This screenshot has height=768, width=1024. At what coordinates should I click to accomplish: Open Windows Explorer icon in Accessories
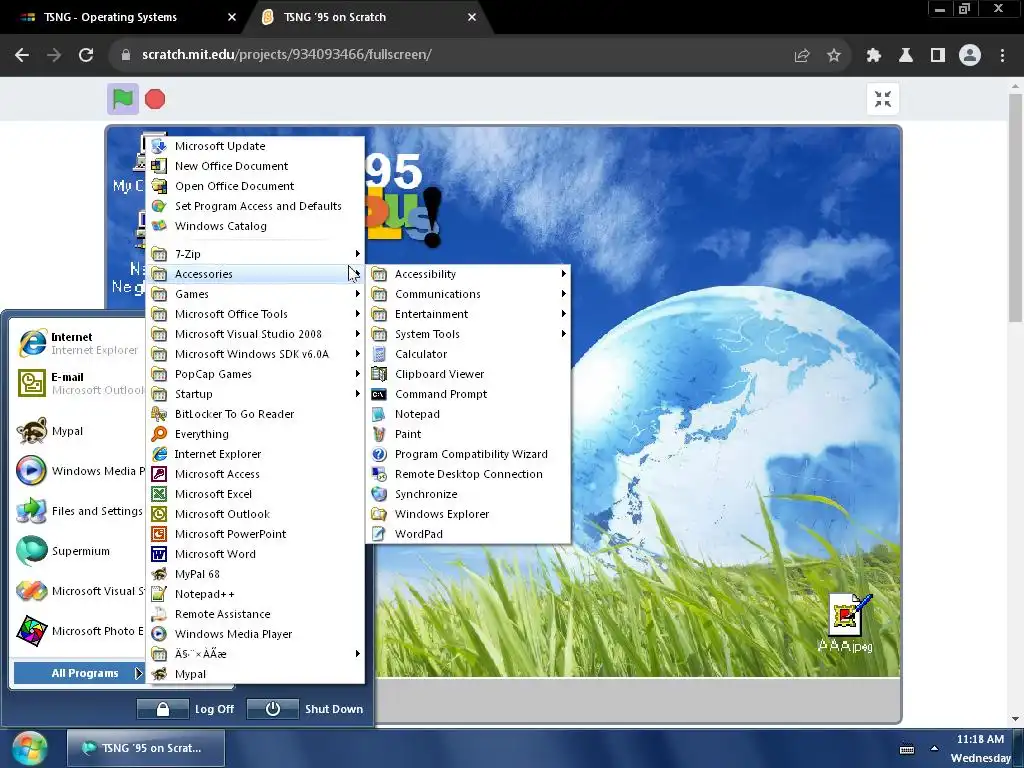click(379, 514)
